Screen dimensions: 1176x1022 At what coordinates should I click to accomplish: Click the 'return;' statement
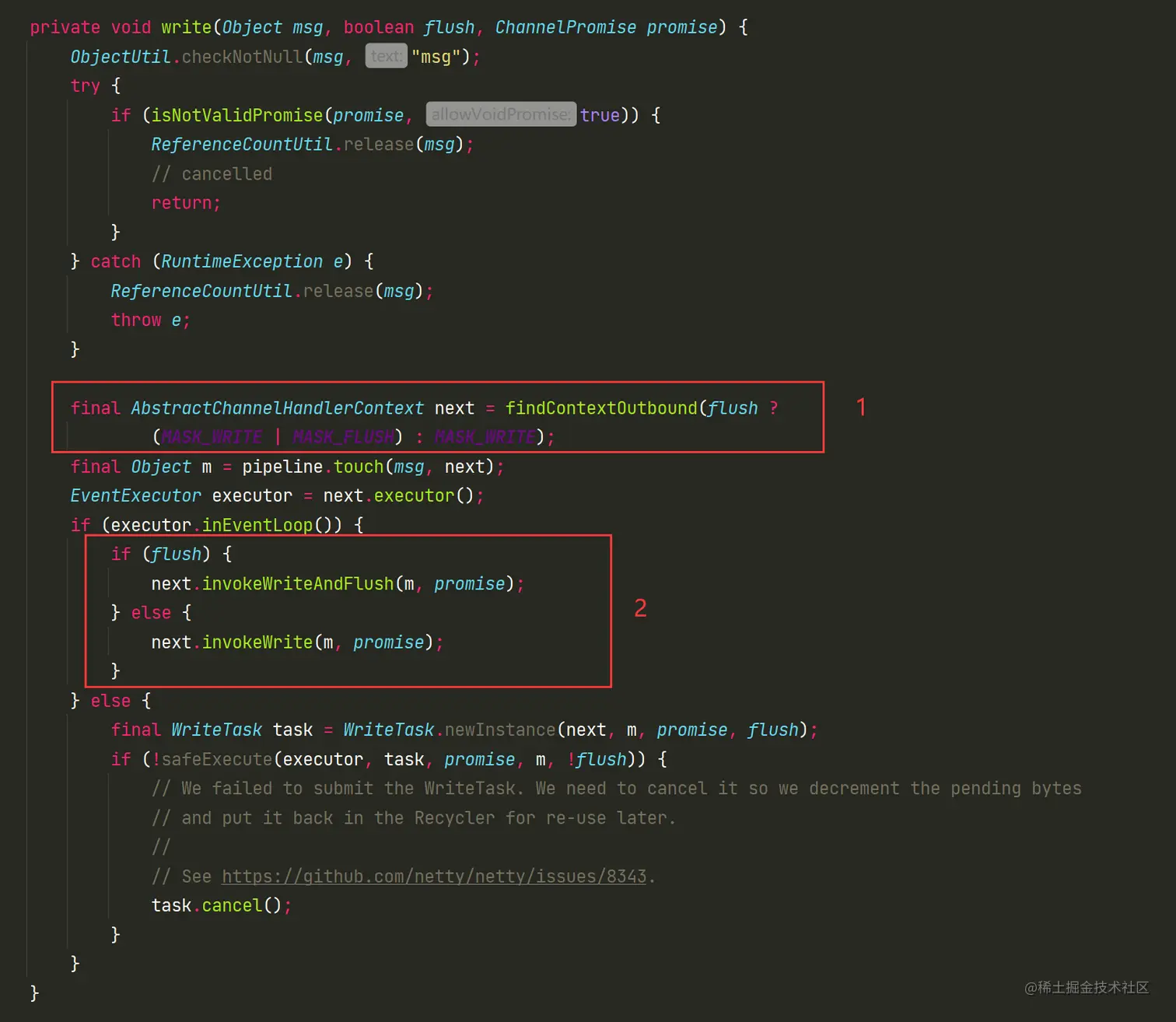[186, 203]
